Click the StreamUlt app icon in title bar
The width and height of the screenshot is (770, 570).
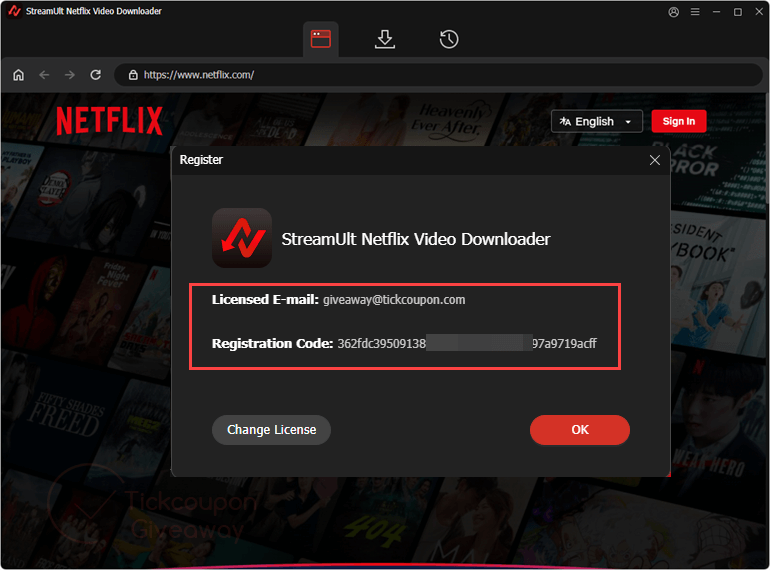tap(14, 11)
